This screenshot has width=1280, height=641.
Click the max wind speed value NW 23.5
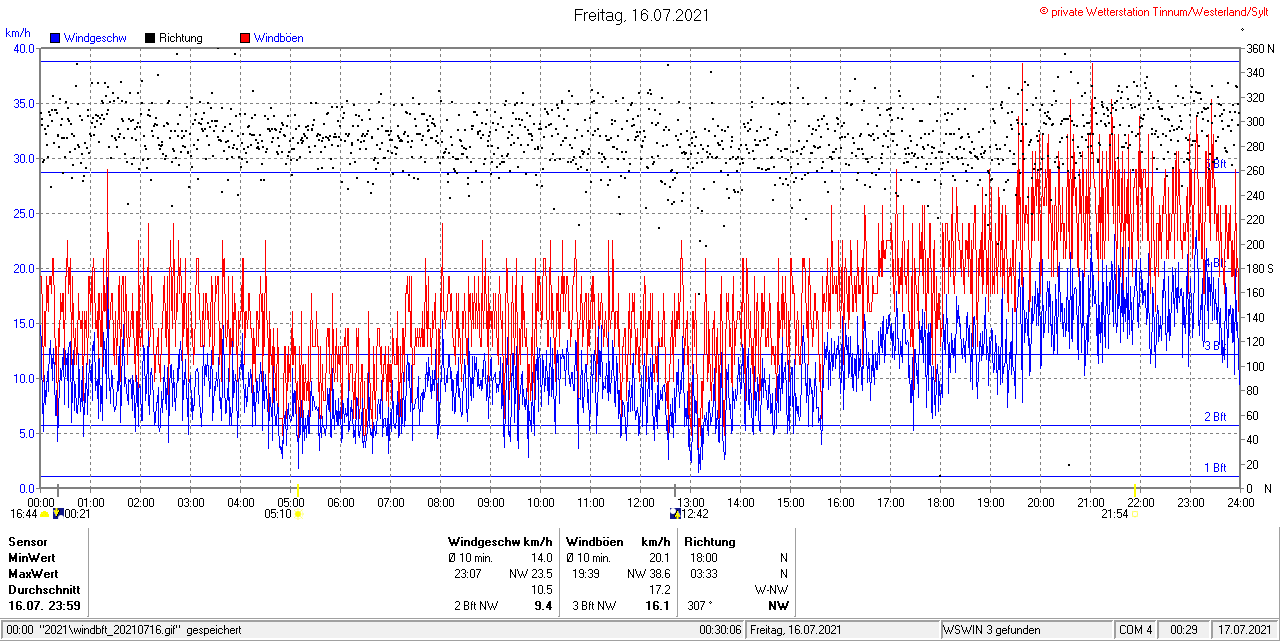click(x=531, y=574)
